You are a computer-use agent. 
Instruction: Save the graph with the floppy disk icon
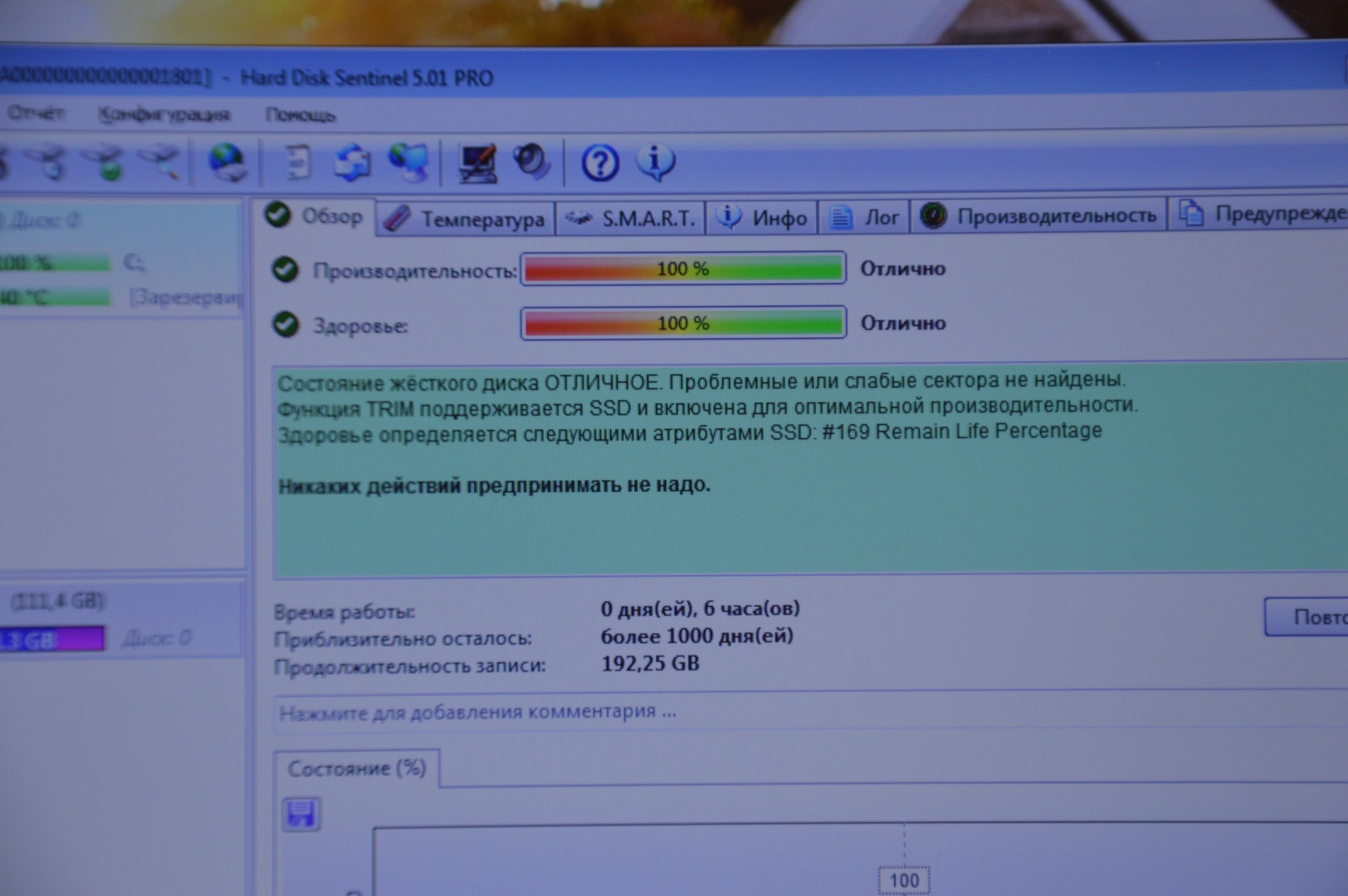[300, 814]
